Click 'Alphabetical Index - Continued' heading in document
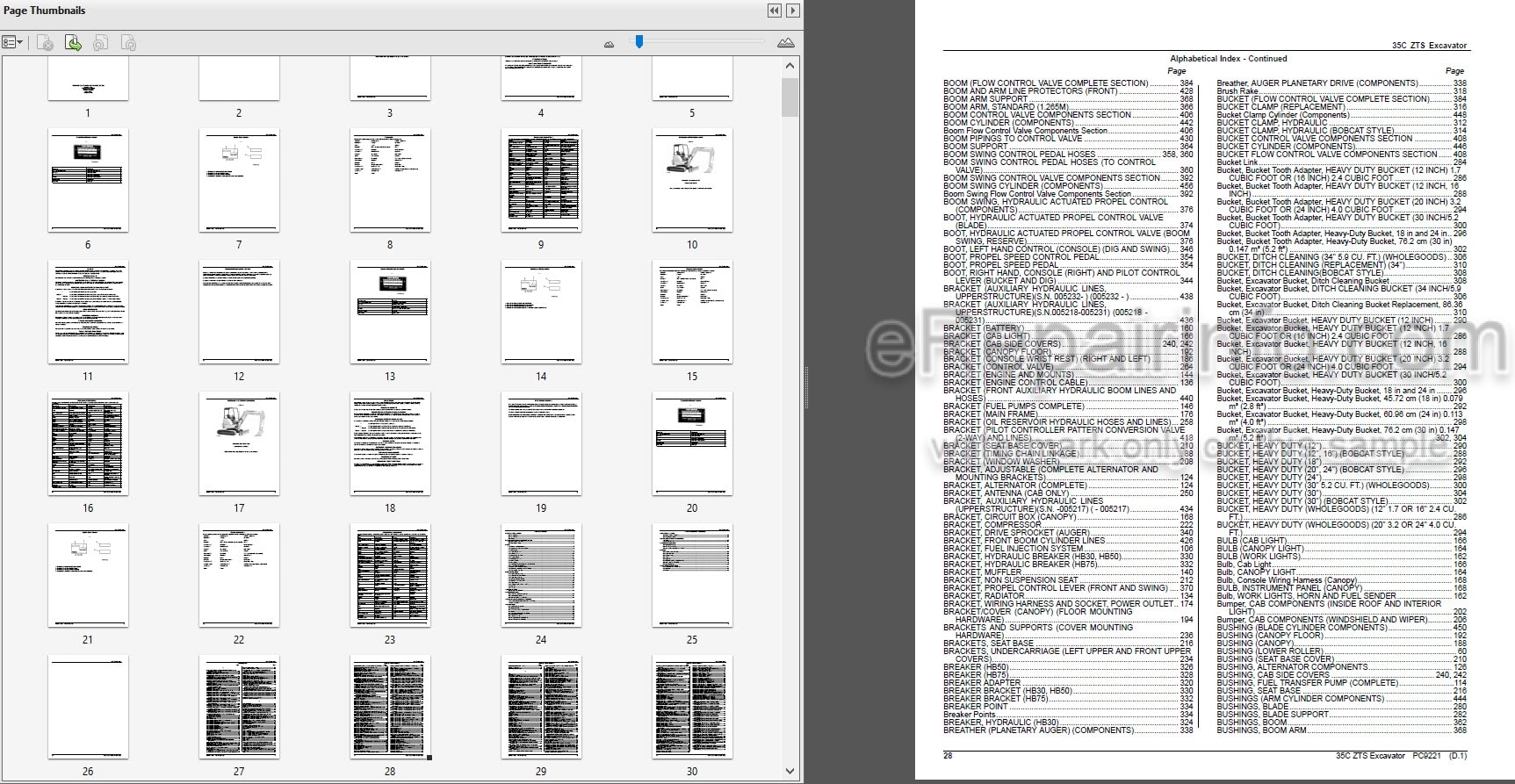 tap(1229, 59)
